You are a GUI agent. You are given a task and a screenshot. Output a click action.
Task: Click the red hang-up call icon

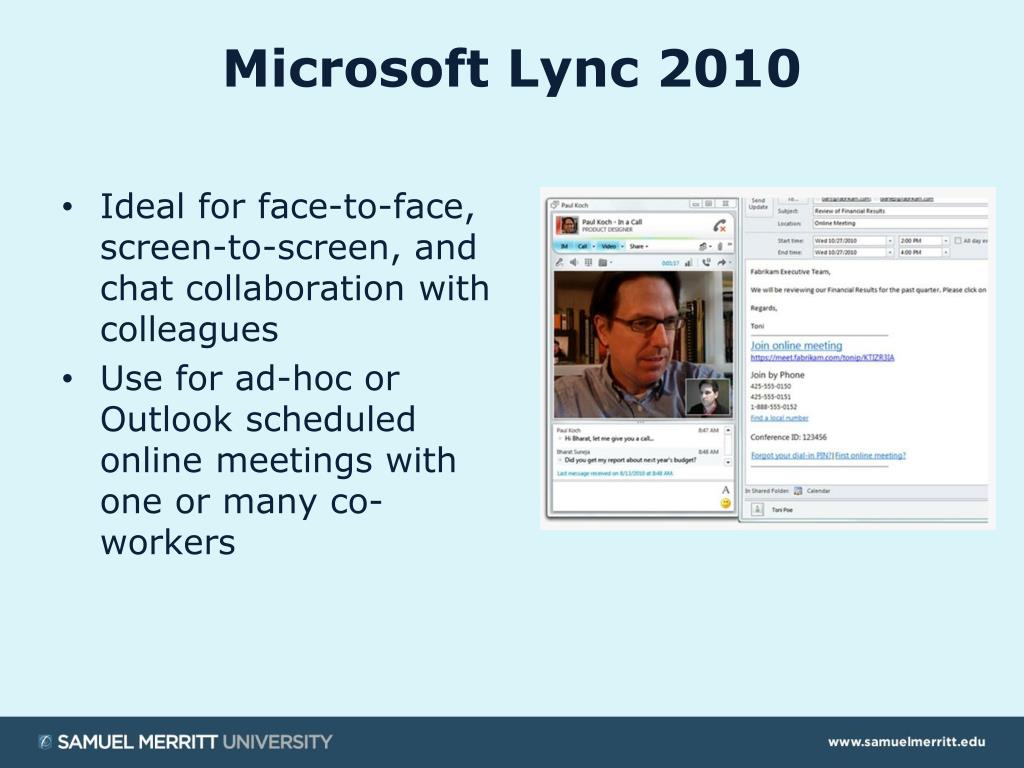tap(720, 226)
